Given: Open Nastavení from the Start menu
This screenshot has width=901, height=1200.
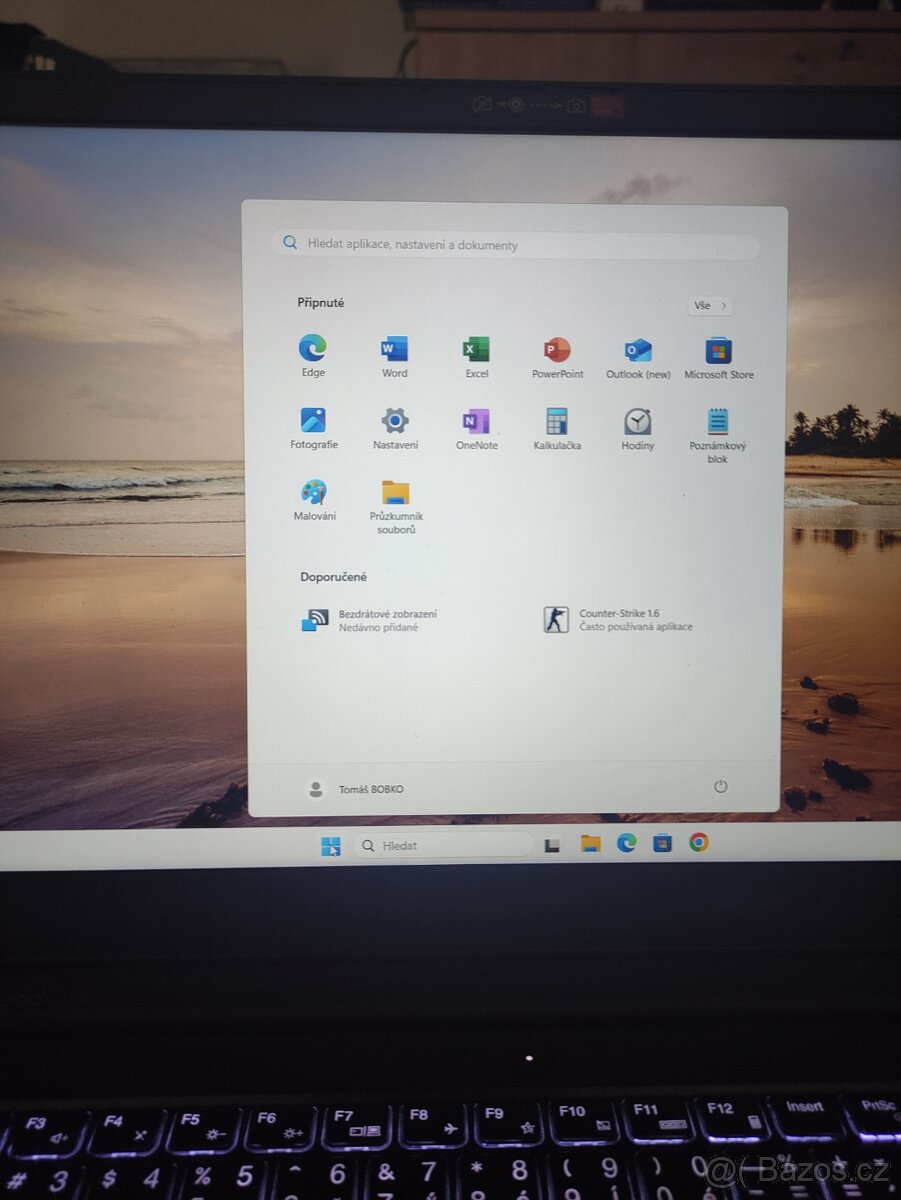Looking at the screenshot, I should [x=394, y=421].
